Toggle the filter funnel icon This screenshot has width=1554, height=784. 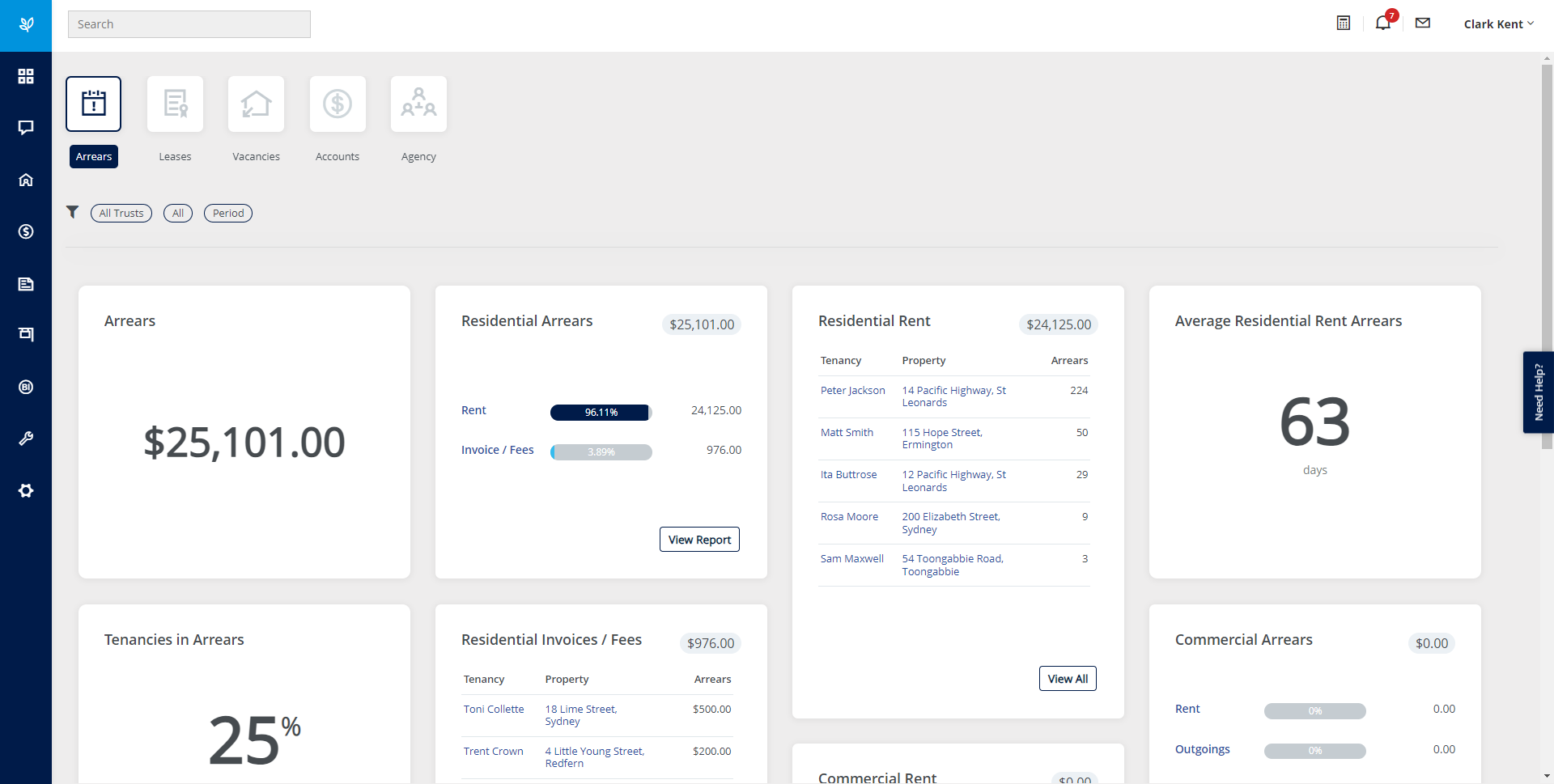72,211
